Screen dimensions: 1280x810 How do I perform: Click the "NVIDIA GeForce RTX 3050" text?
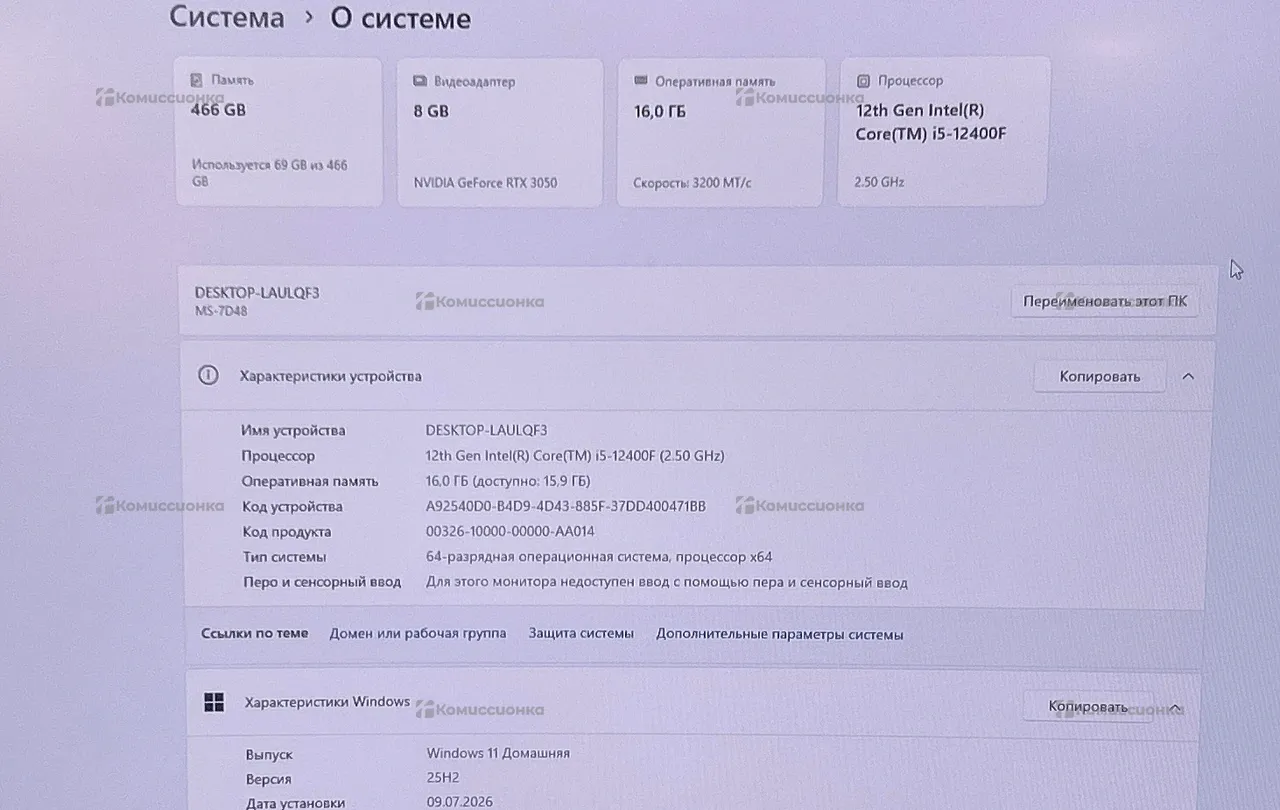coord(485,183)
